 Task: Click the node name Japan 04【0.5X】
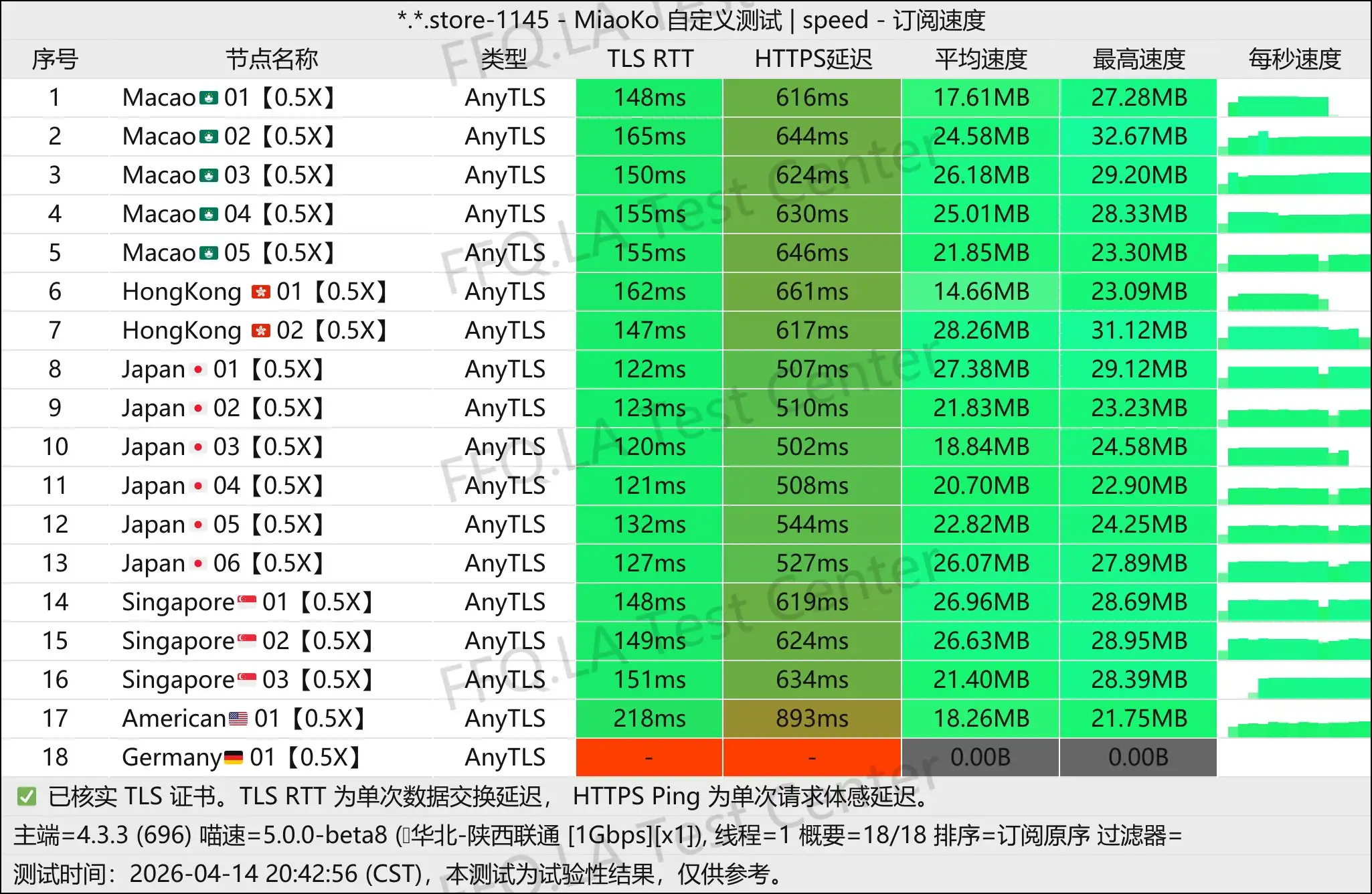point(223,486)
